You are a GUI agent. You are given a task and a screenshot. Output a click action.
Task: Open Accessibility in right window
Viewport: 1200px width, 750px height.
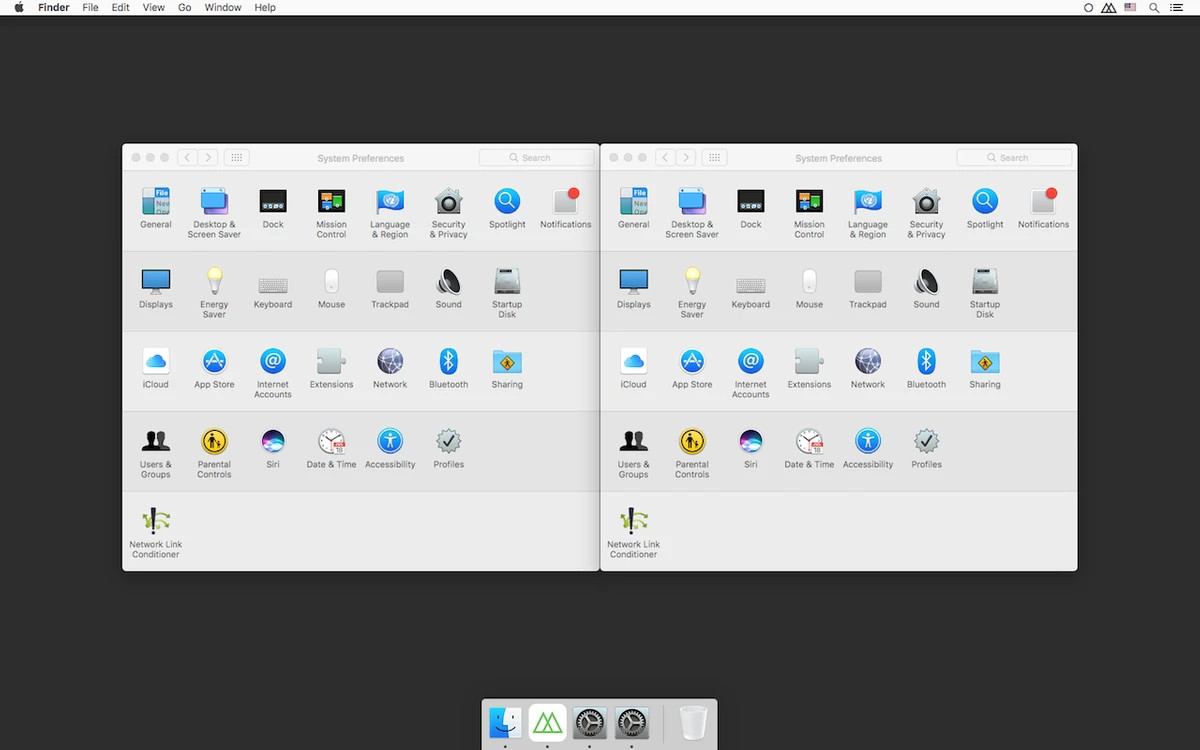[868, 448]
